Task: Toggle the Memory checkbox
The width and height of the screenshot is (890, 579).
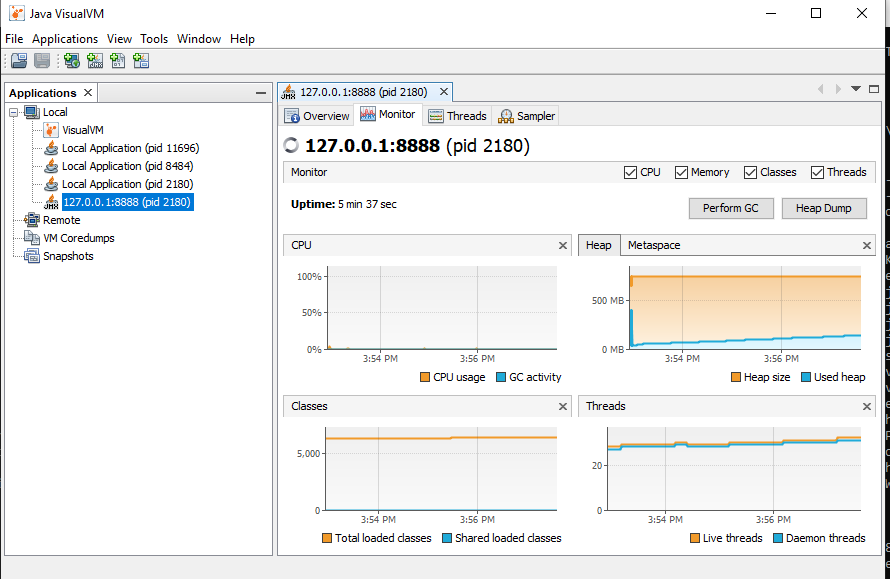Action: (681, 173)
